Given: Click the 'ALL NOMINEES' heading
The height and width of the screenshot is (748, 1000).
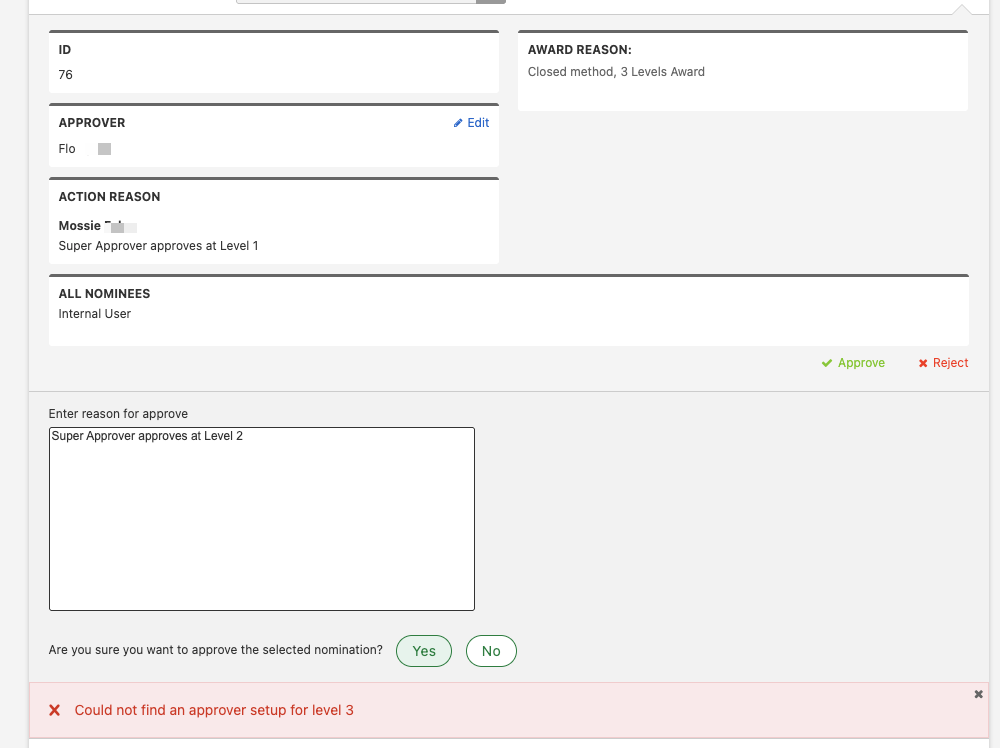Looking at the screenshot, I should 105,294.
